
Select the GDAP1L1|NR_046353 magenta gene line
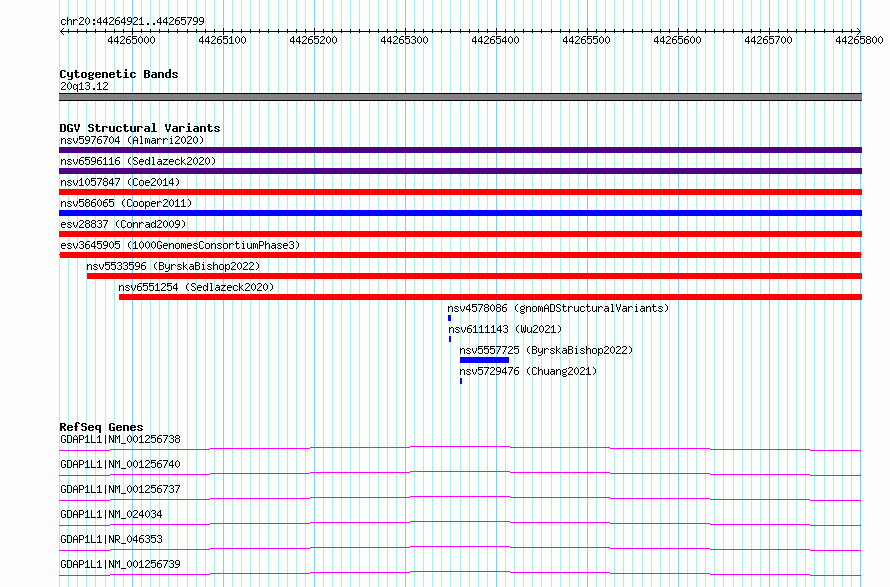(460, 548)
